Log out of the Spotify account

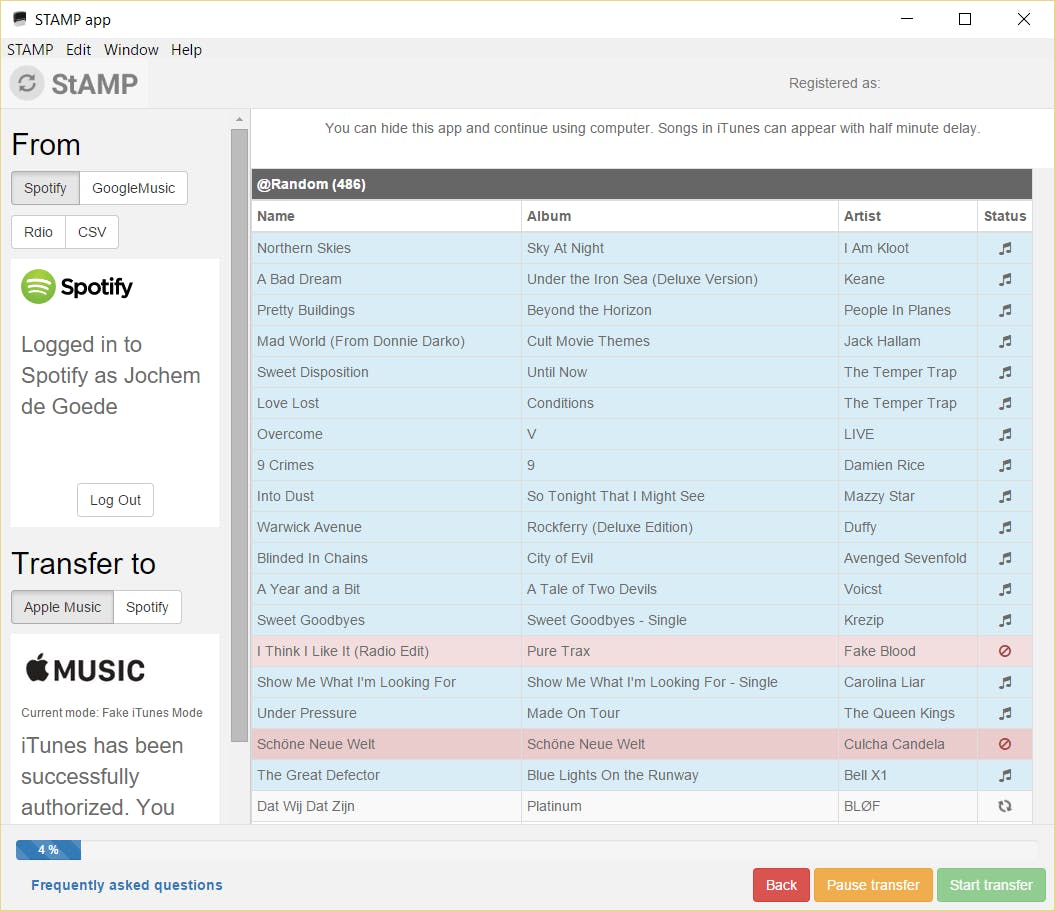[x=115, y=500]
